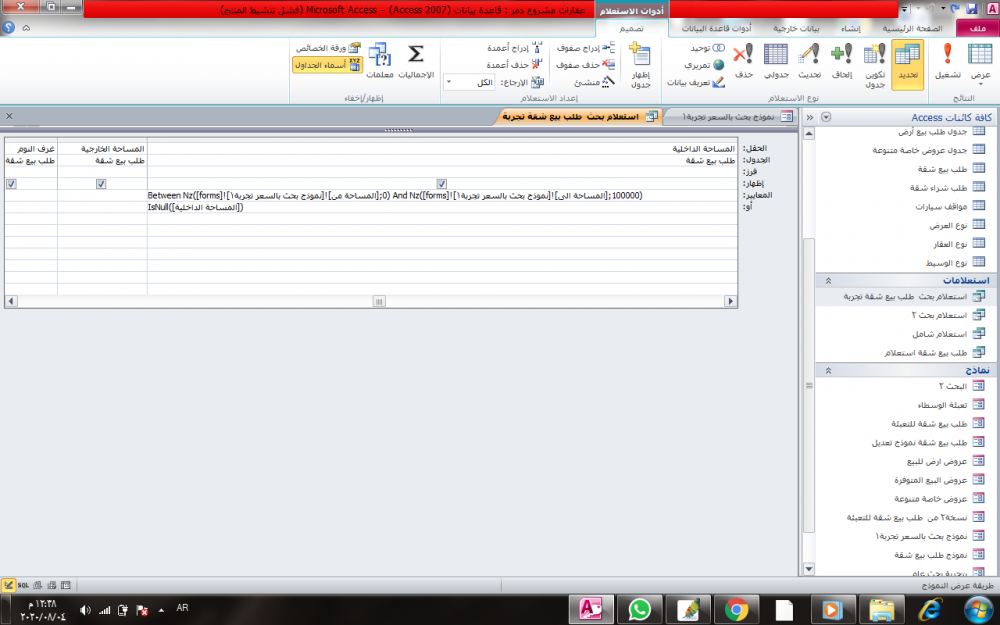
Task: Click the Between Nz criteria cell
Action: (x=442, y=195)
